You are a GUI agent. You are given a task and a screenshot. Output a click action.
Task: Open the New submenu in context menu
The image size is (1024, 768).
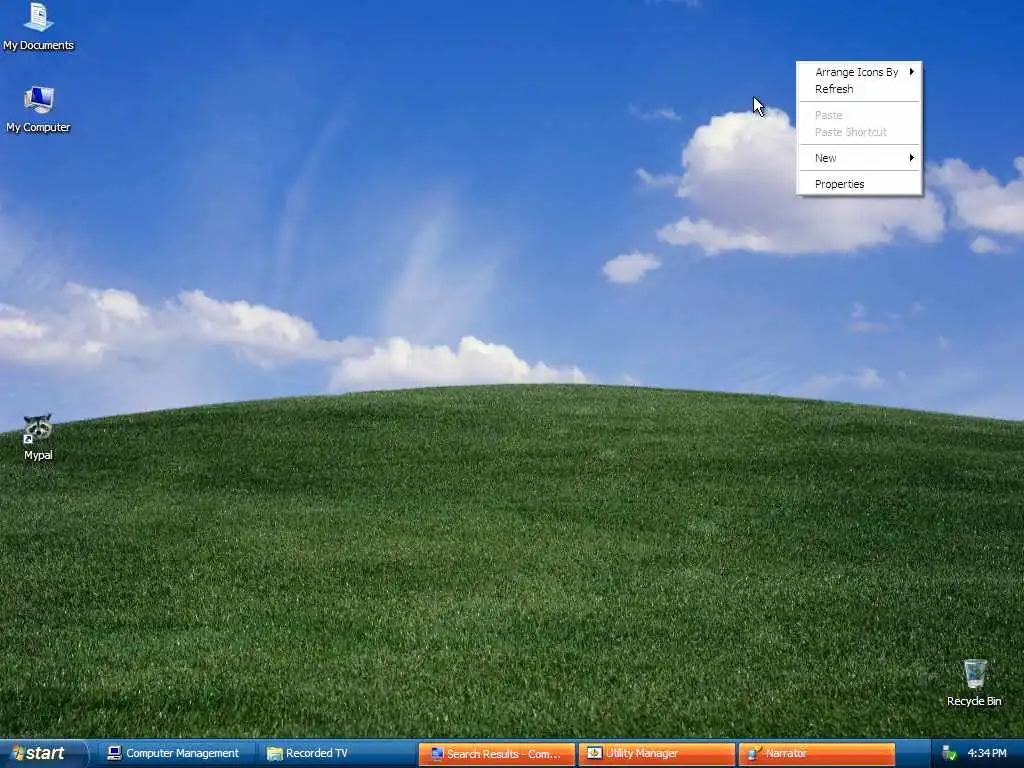coord(859,158)
